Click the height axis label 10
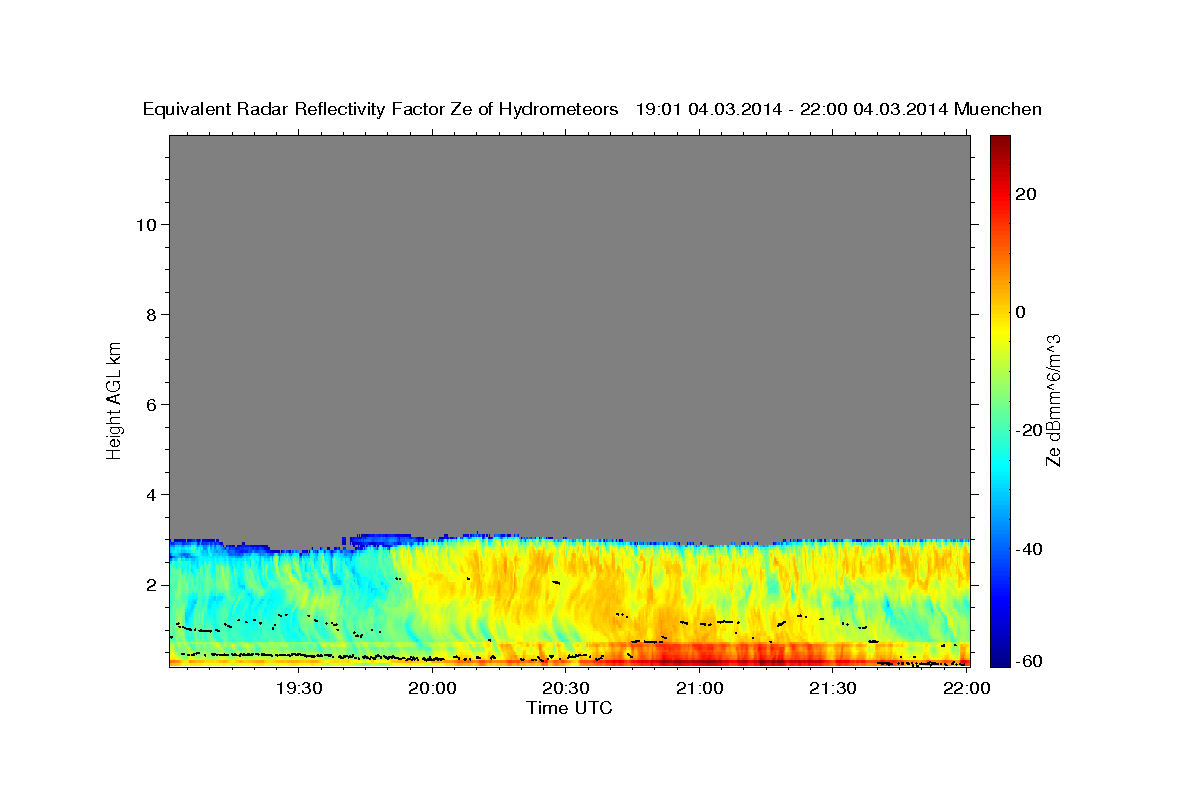Image resolution: width=1200 pixels, height=800 pixels. [146, 225]
